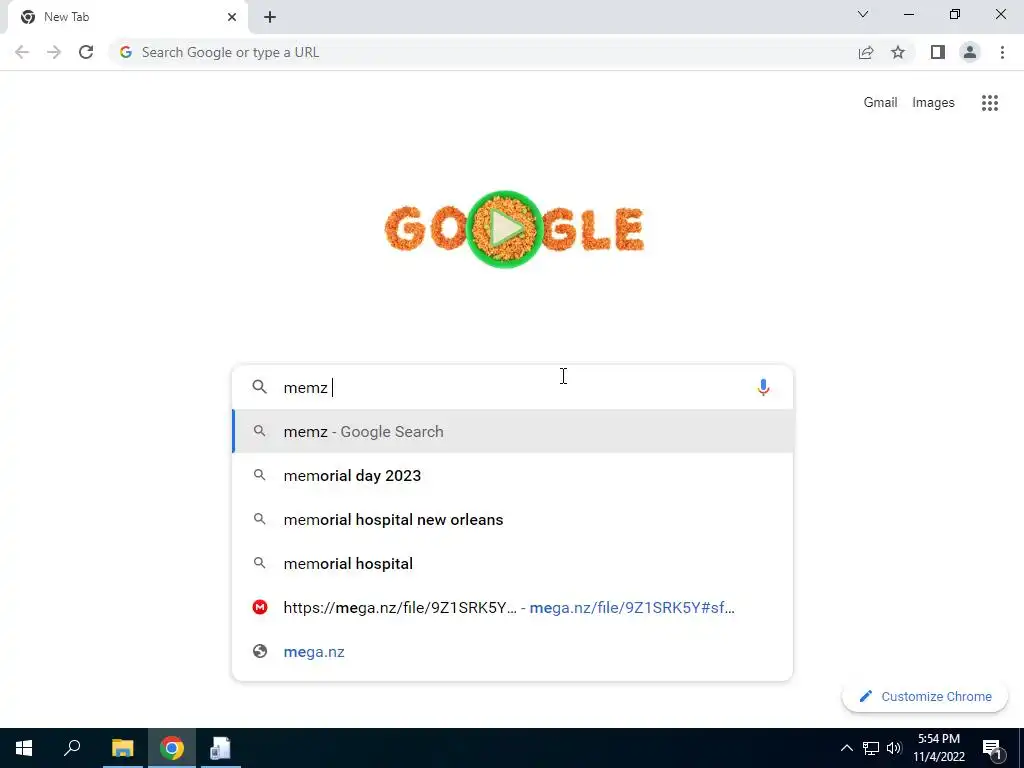Click Customize Chrome button

tap(925, 697)
